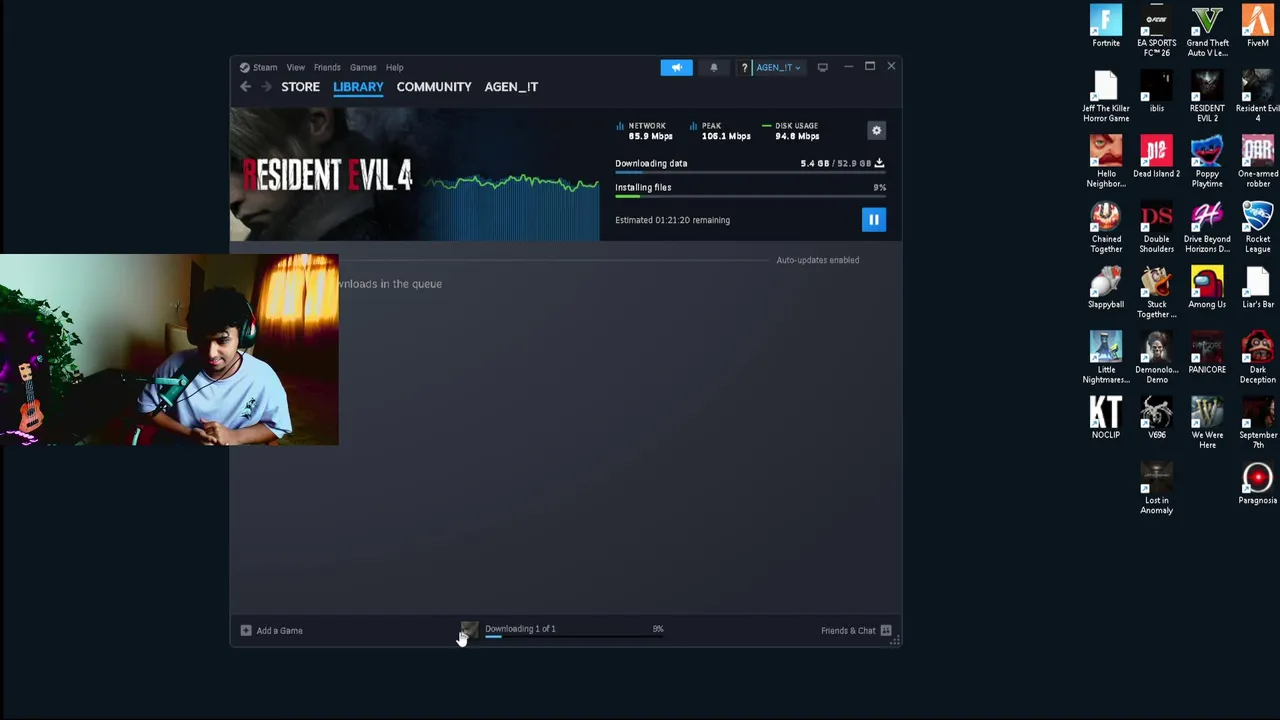Select the Grand Theft Auto V shortcut
The height and width of the screenshot is (720, 1280).
click(x=1207, y=30)
